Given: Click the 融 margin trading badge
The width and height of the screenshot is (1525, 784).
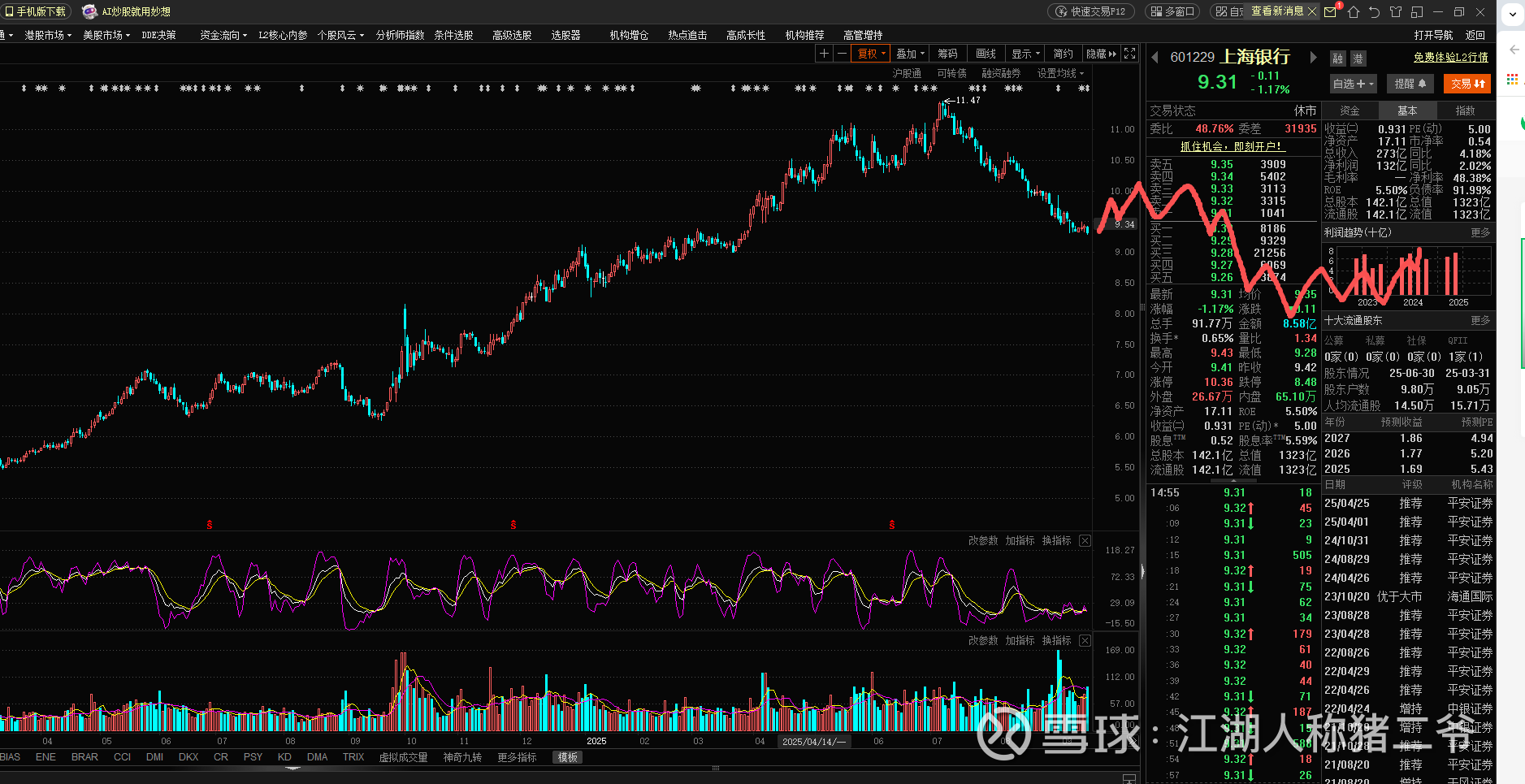Looking at the screenshot, I should 1337,58.
